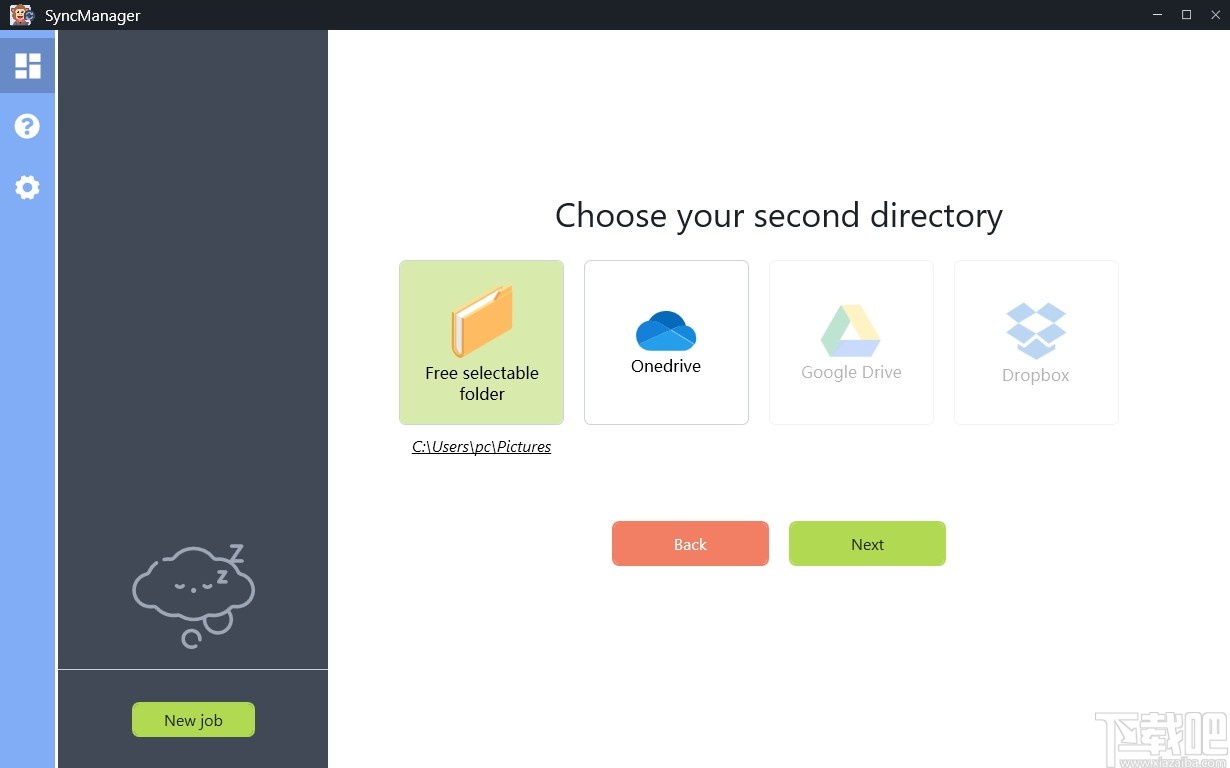
Task: Select the Free selectable folder tile
Action: tap(481, 342)
